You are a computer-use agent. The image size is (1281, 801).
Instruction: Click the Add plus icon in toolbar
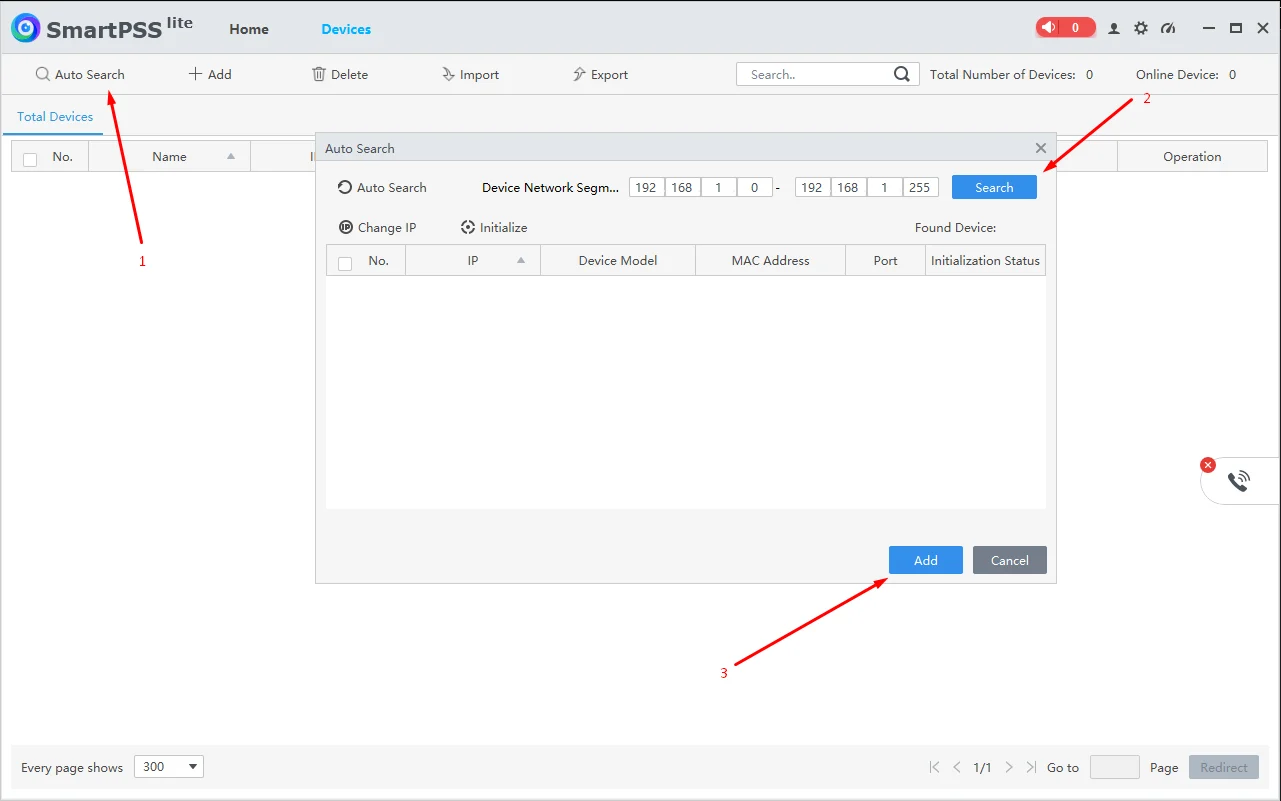[x=195, y=74]
